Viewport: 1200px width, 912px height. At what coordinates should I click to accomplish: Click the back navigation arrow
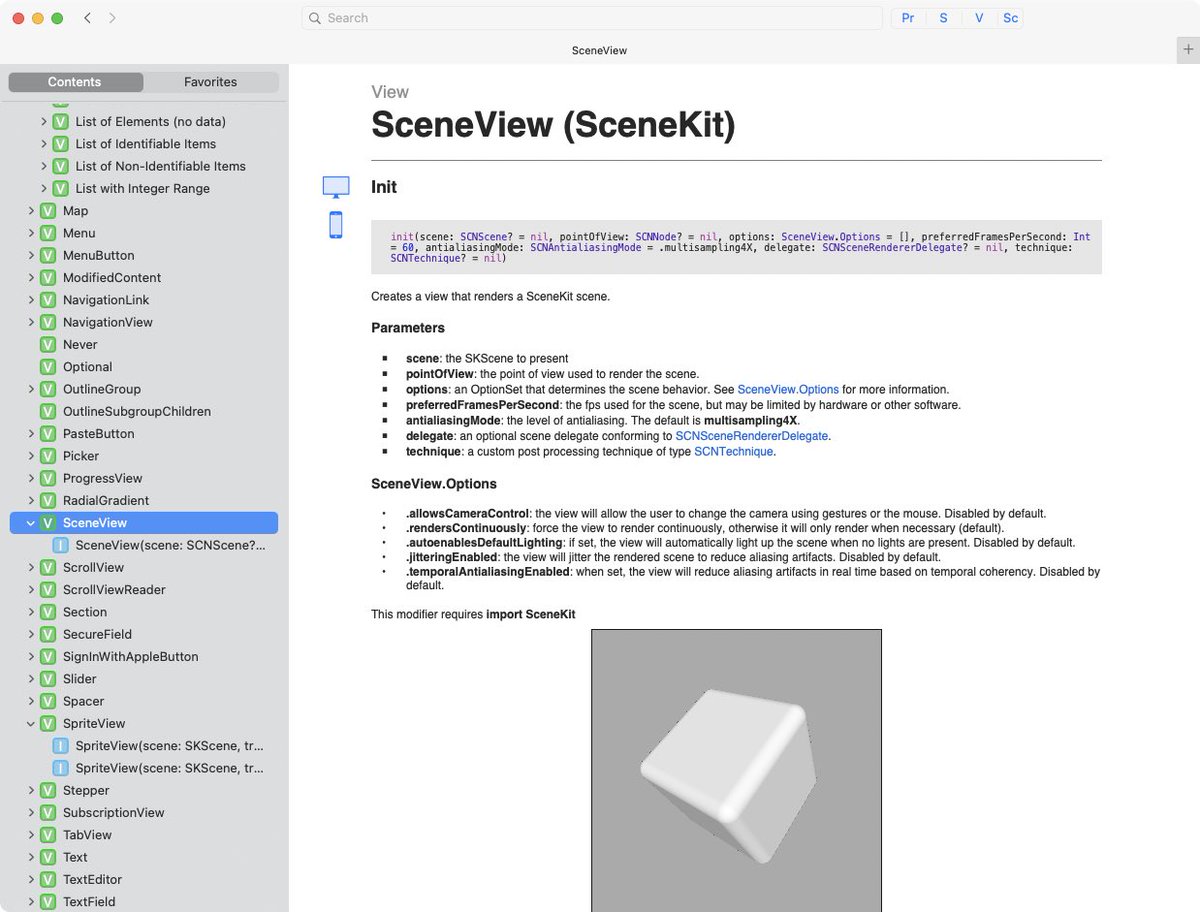coord(87,18)
